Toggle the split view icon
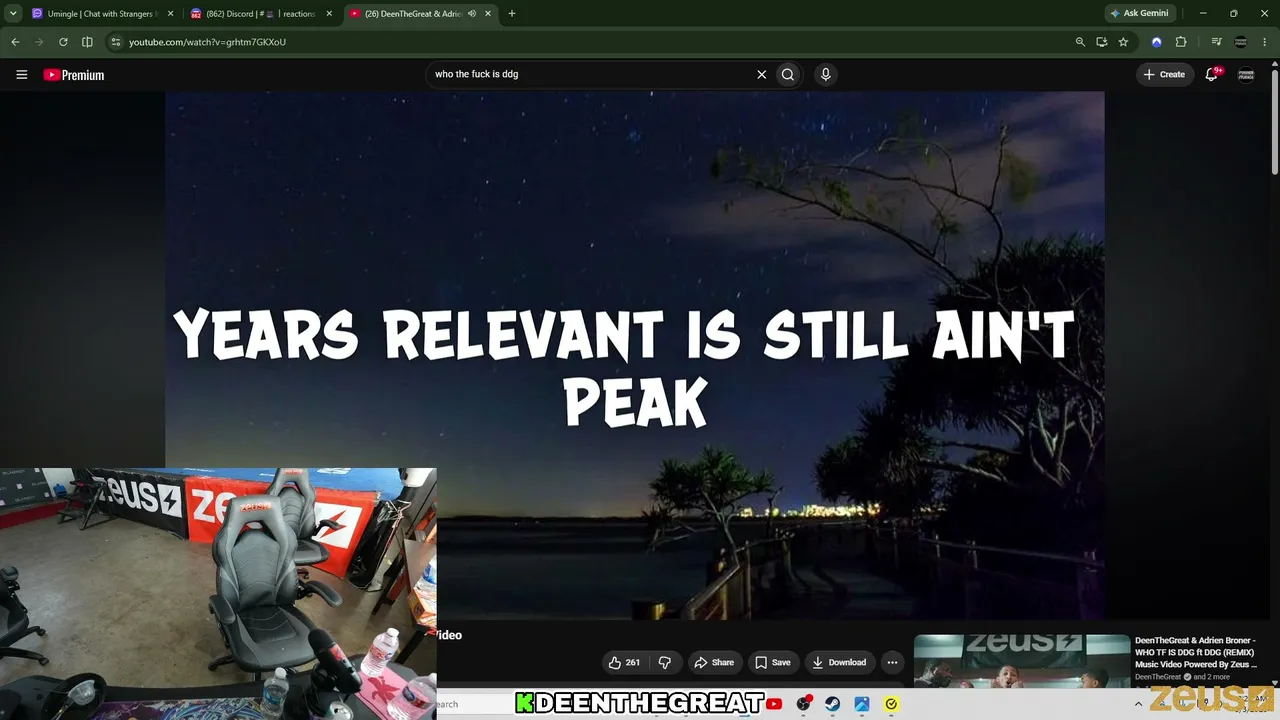Image resolution: width=1280 pixels, height=720 pixels. [87, 42]
